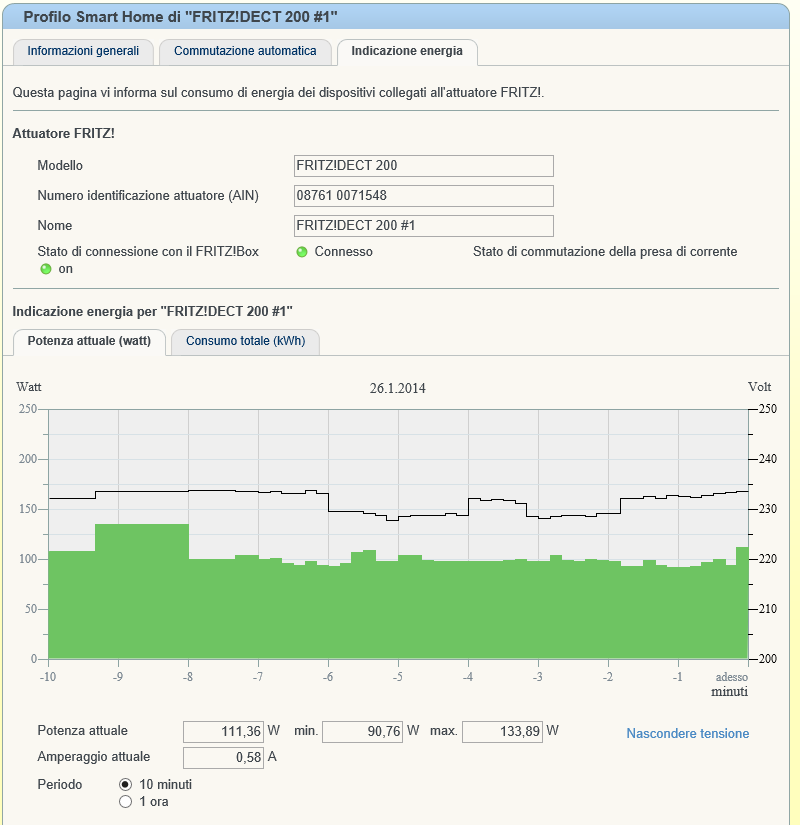Viewport: 800px width, 825px height.
Task: Click the Nascondere tensione link
Action: click(687, 733)
